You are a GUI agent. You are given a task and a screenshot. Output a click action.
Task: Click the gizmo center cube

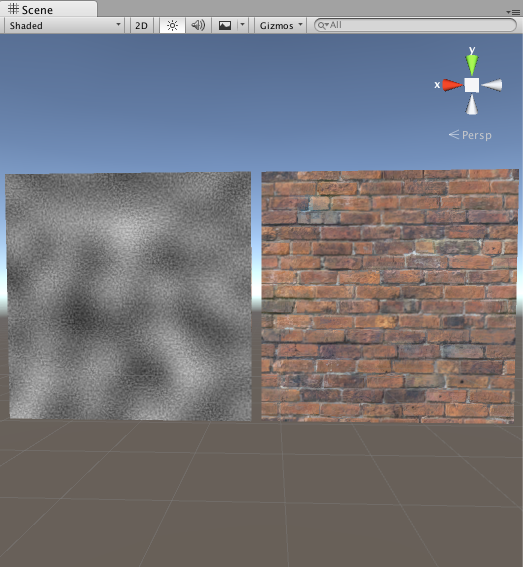point(472,85)
